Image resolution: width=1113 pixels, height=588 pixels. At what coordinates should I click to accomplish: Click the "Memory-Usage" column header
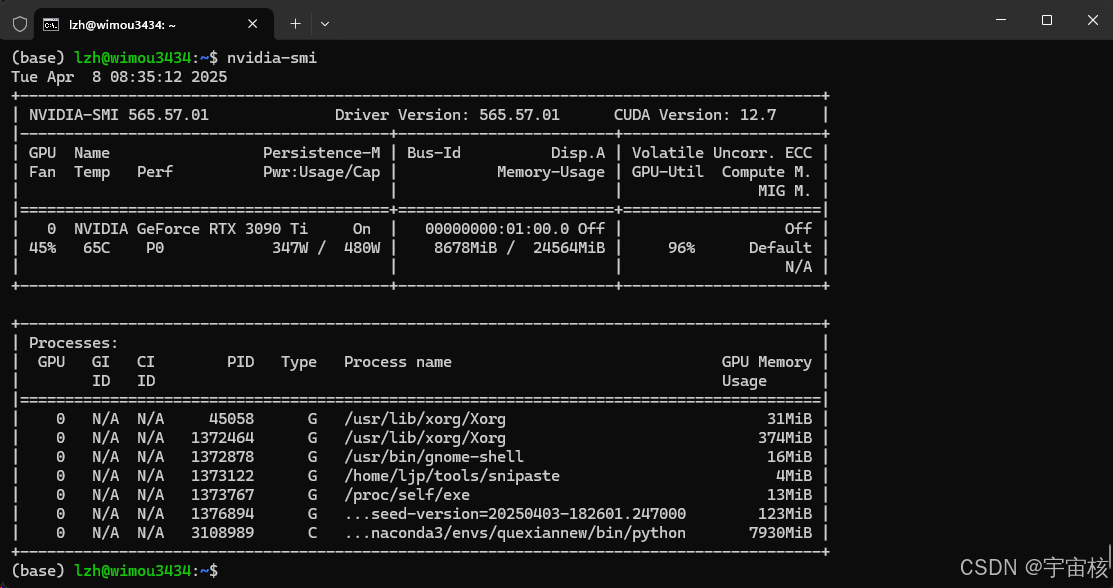click(x=551, y=172)
